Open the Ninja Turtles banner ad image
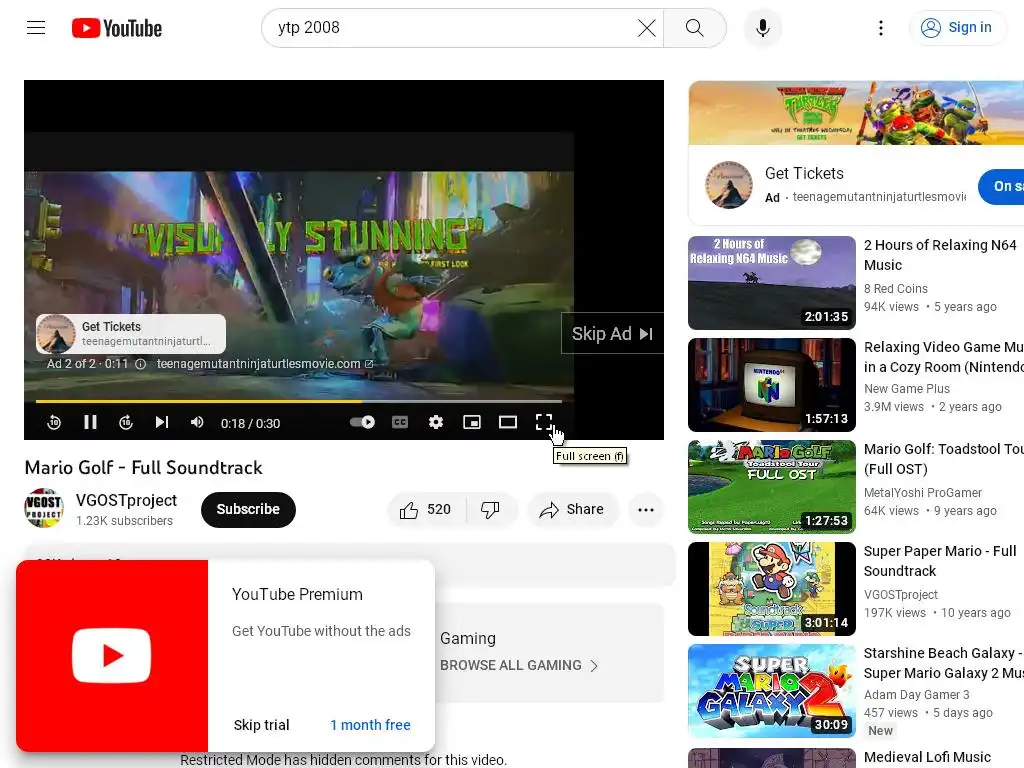Viewport: 1024px width, 768px height. click(x=856, y=113)
